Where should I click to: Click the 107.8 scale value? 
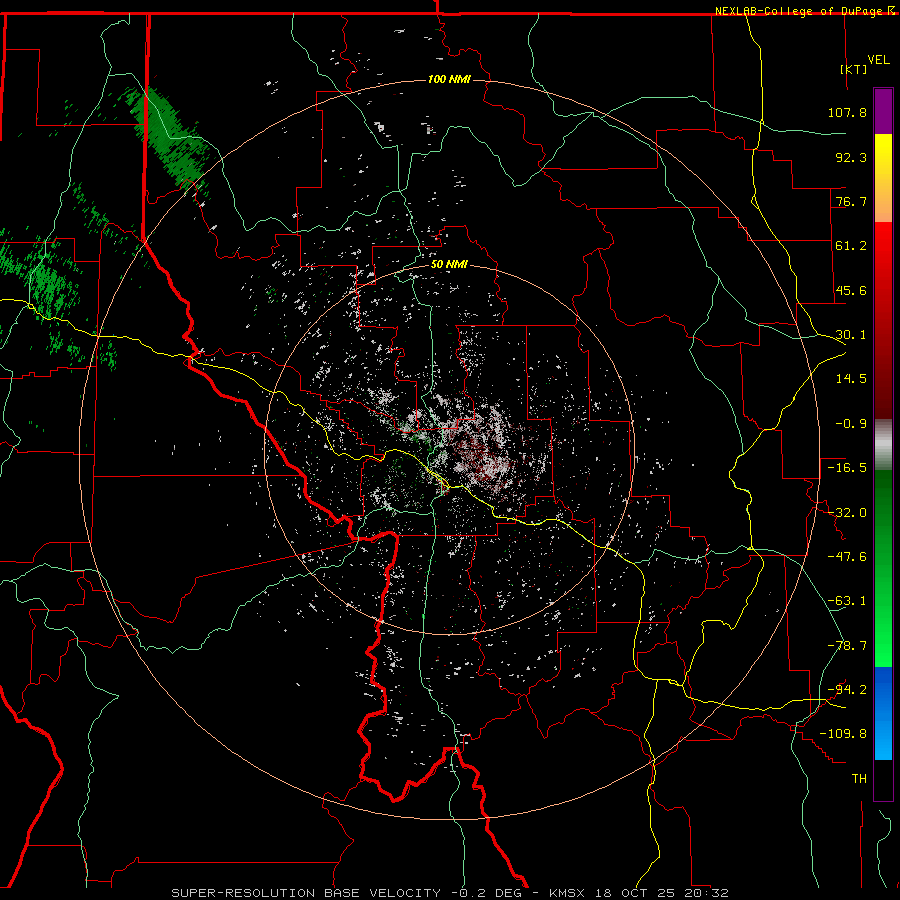pos(847,112)
